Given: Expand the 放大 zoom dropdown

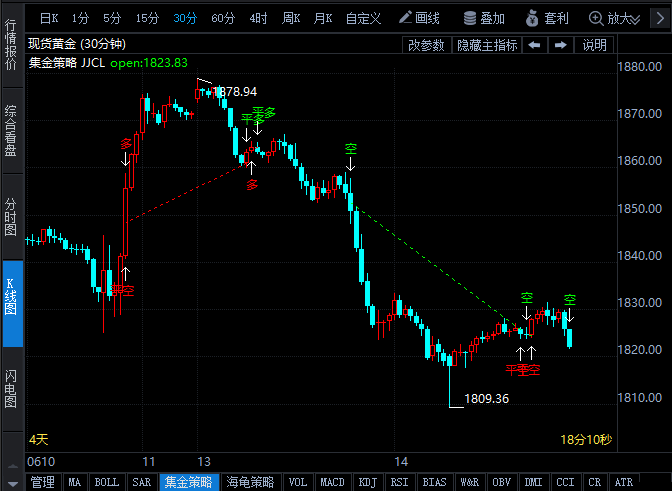Looking at the screenshot, I should tap(615, 18).
